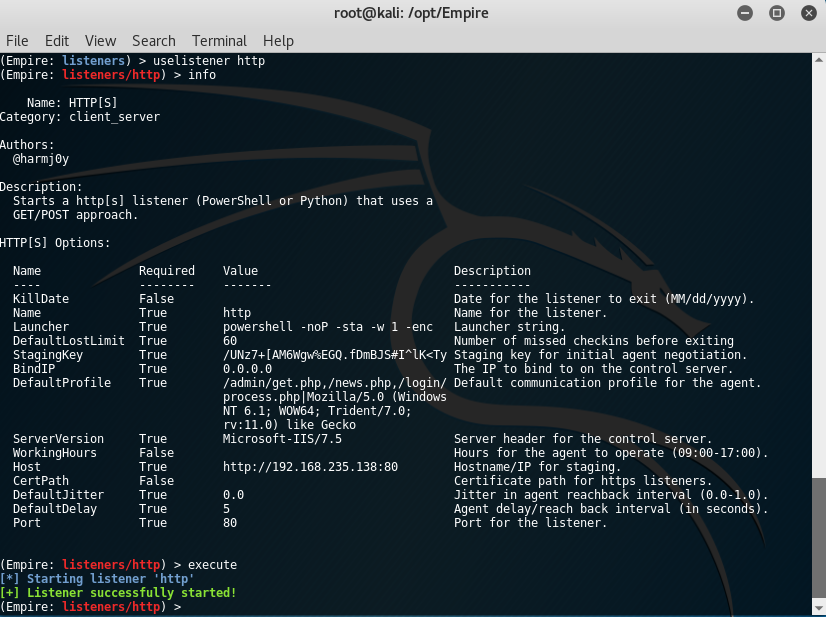Click the Launcher option name

point(41,327)
